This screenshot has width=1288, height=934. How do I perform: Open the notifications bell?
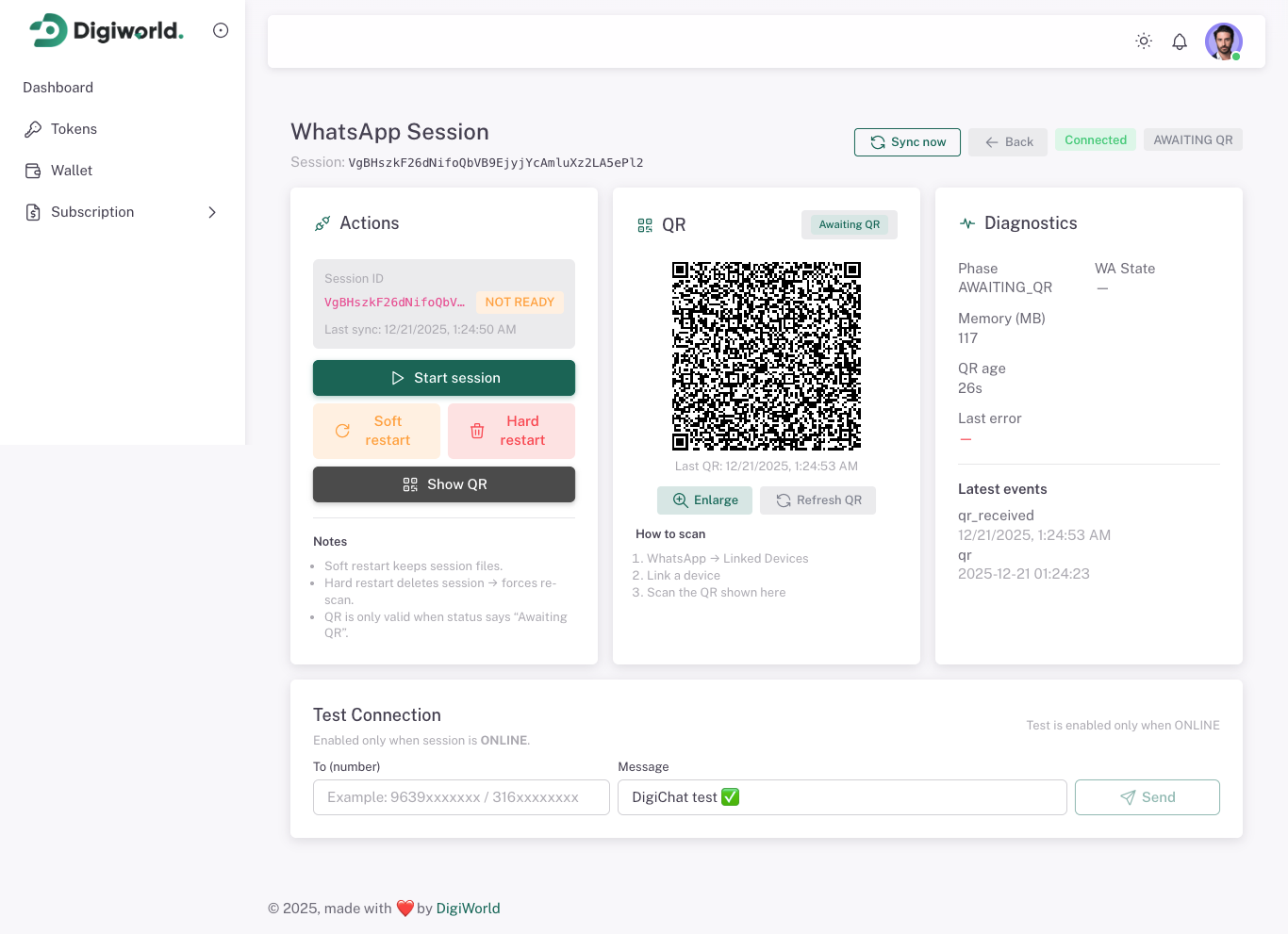pyautogui.click(x=1180, y=41)
